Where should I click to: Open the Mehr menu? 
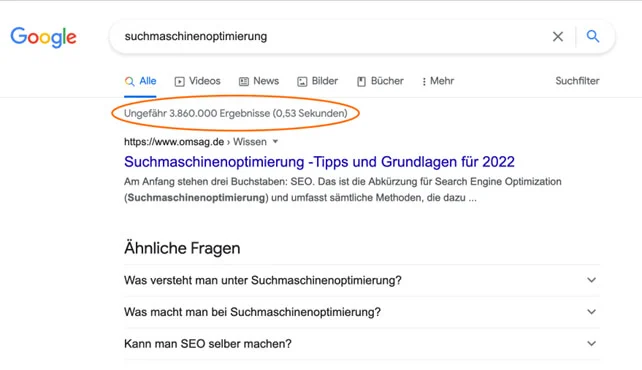pos(438,81)
